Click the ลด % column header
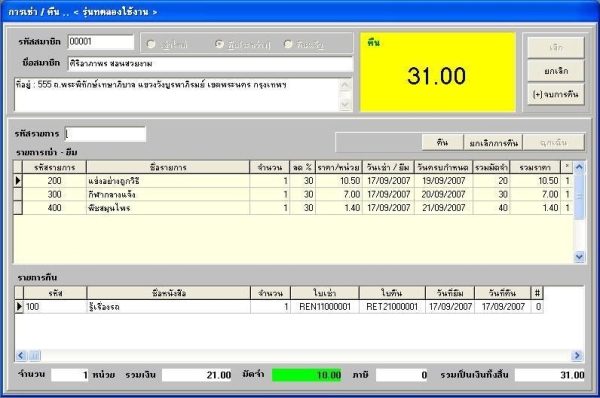The height and width of the screenshot is (398, 600). pyautogui.click(x=302, y=167)
